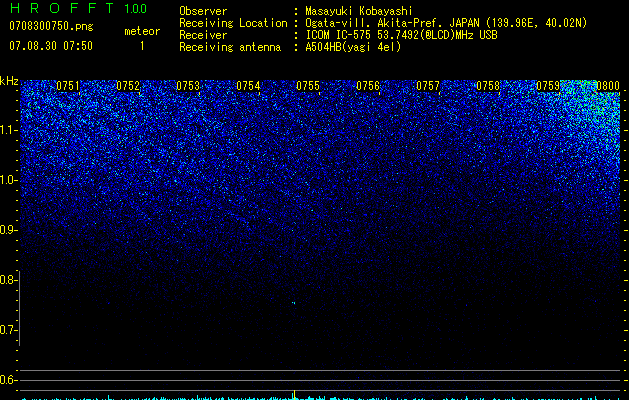Click the HROFFT 1.0.0 title text
This screenshot has height=400, width=629.
point(79,8)
